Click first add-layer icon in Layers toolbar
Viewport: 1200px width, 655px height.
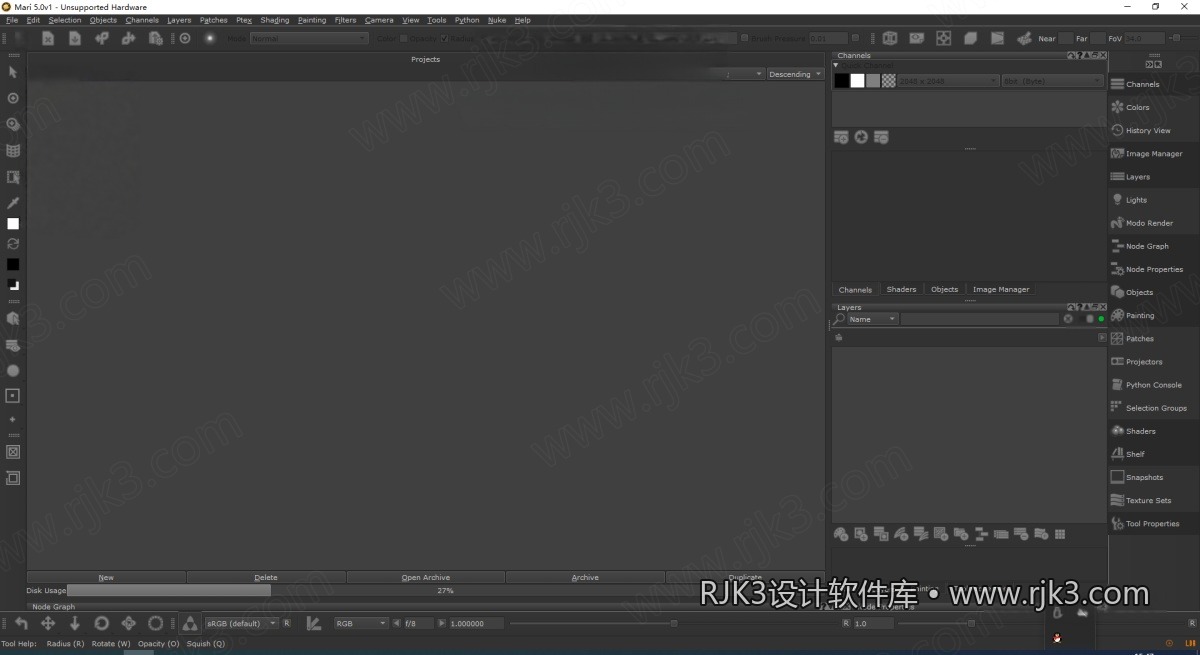[841, 535]
